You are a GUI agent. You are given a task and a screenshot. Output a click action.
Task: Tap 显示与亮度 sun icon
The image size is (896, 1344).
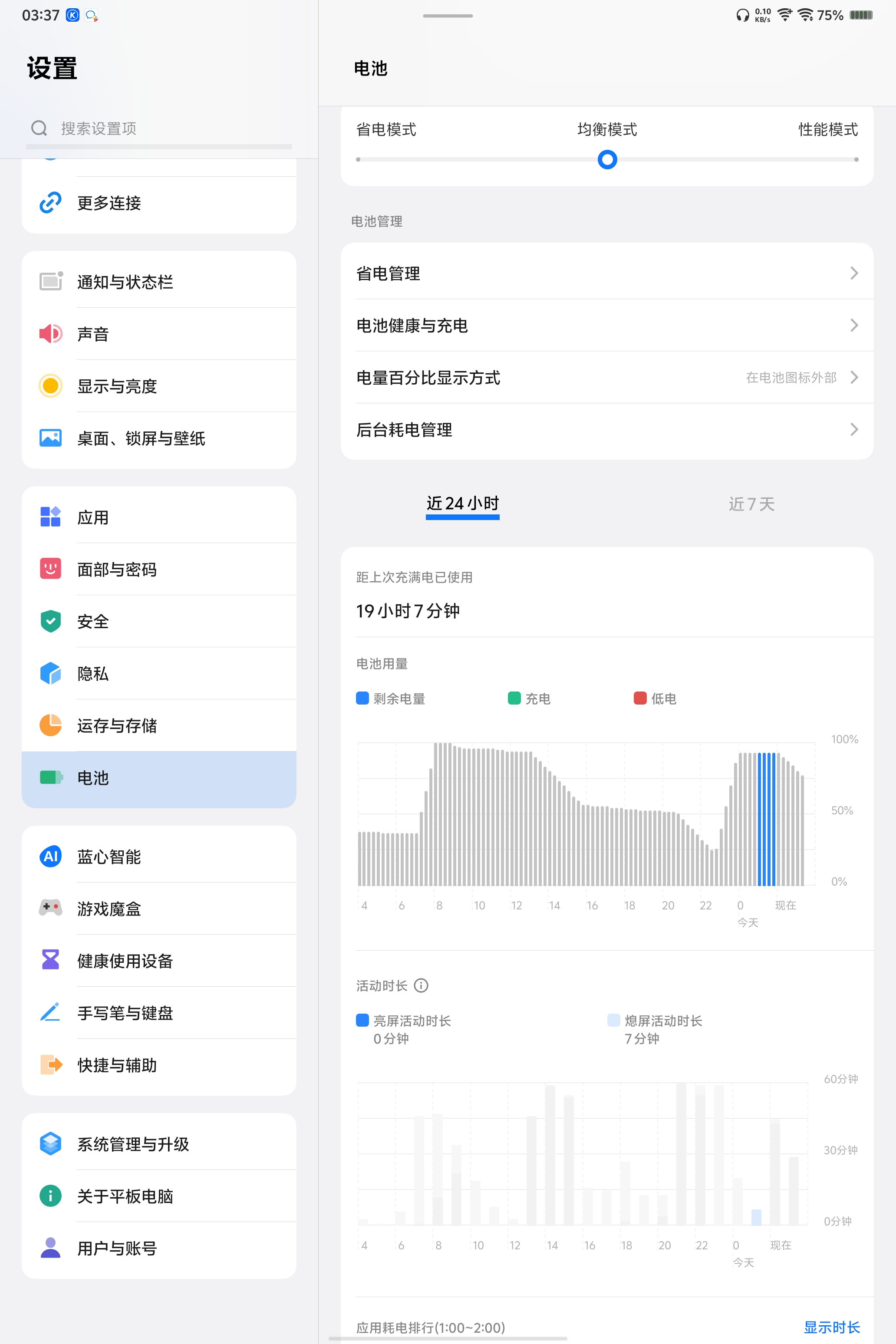click(50, 386)
